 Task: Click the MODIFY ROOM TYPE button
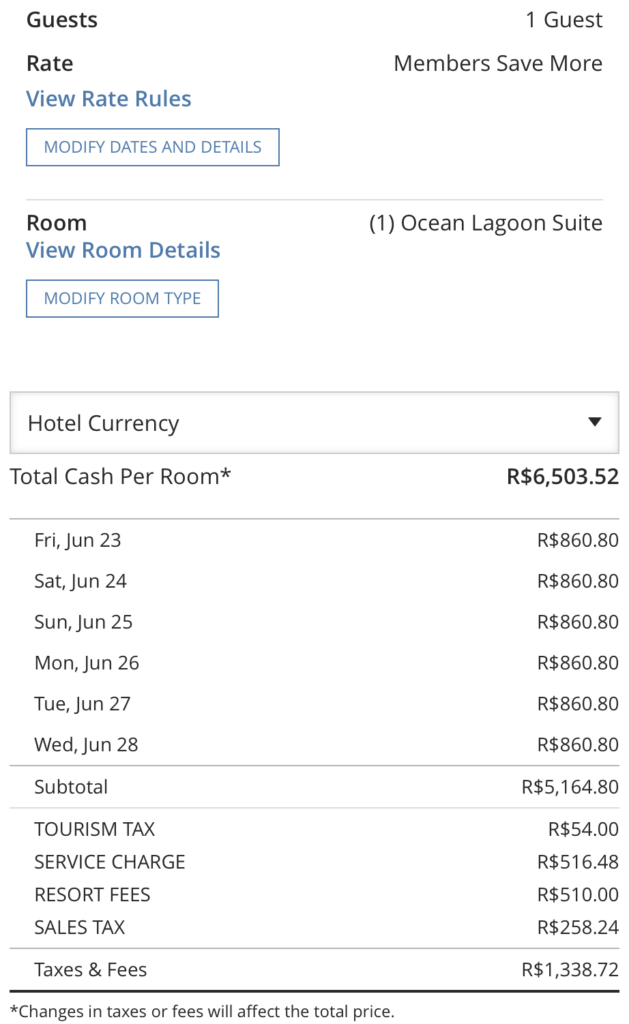[122, 298]
